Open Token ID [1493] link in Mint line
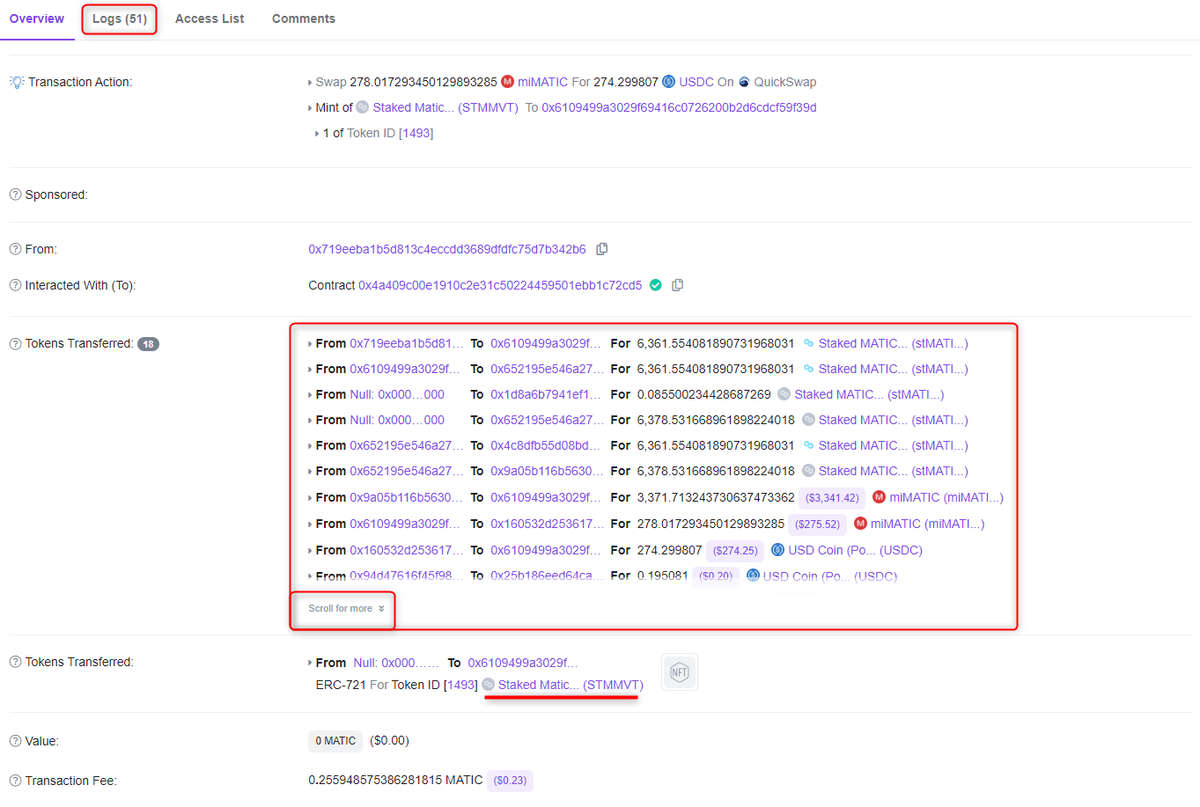1200x807 pixels. tap(416, 133)
